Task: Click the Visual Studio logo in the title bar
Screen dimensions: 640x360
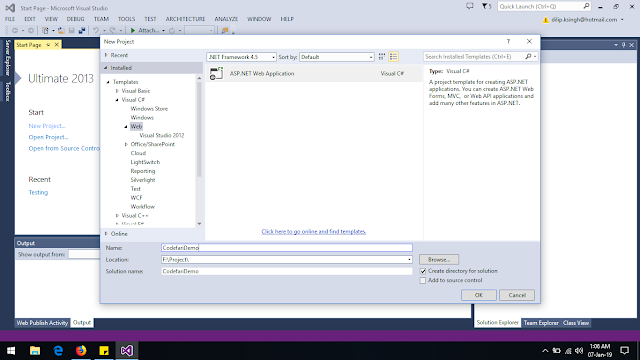Action: point(10,8)
